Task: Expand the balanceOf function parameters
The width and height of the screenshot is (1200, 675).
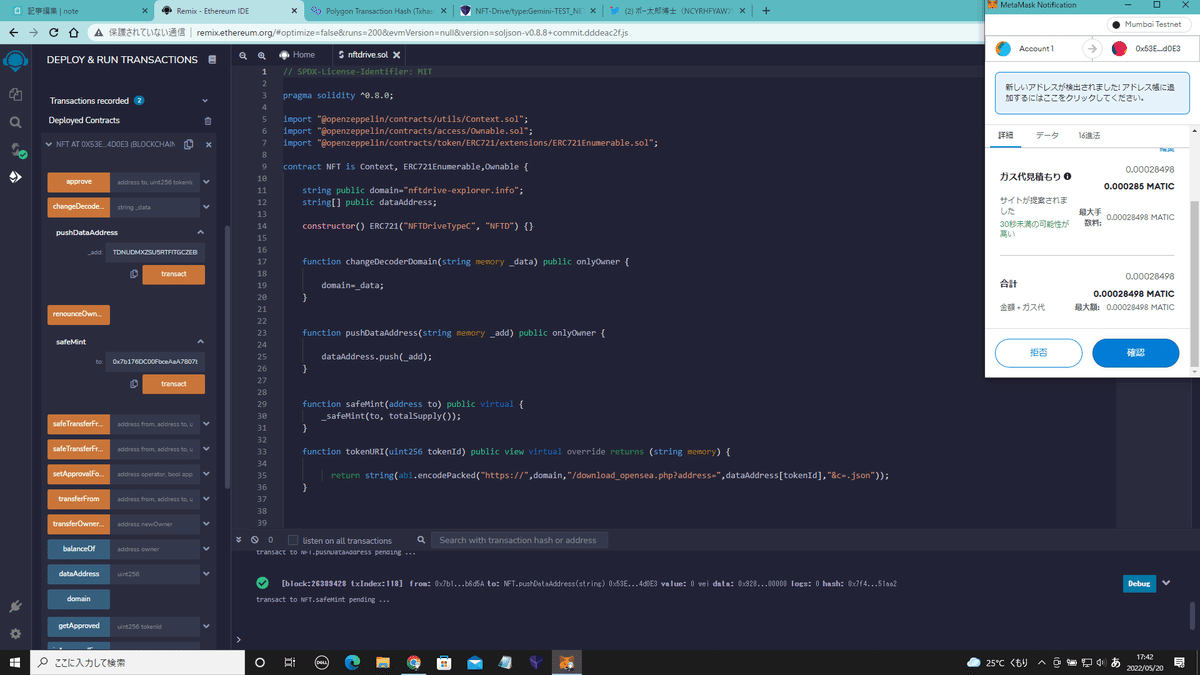Action: (x=206, y=549)
